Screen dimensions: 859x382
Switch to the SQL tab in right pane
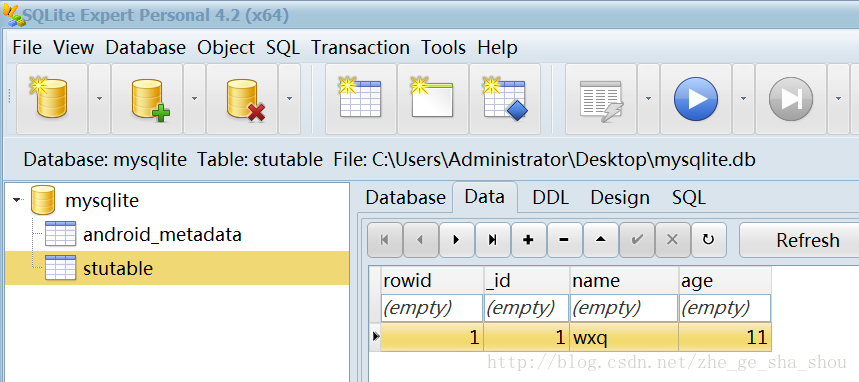click(689, 197)
